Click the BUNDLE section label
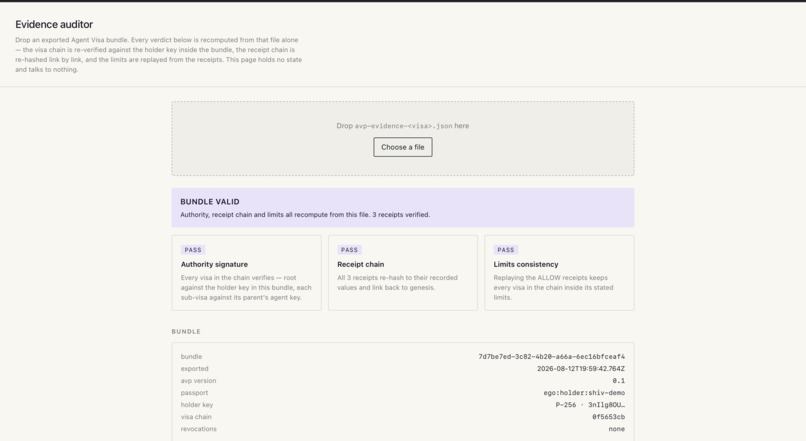 [186, 332]
